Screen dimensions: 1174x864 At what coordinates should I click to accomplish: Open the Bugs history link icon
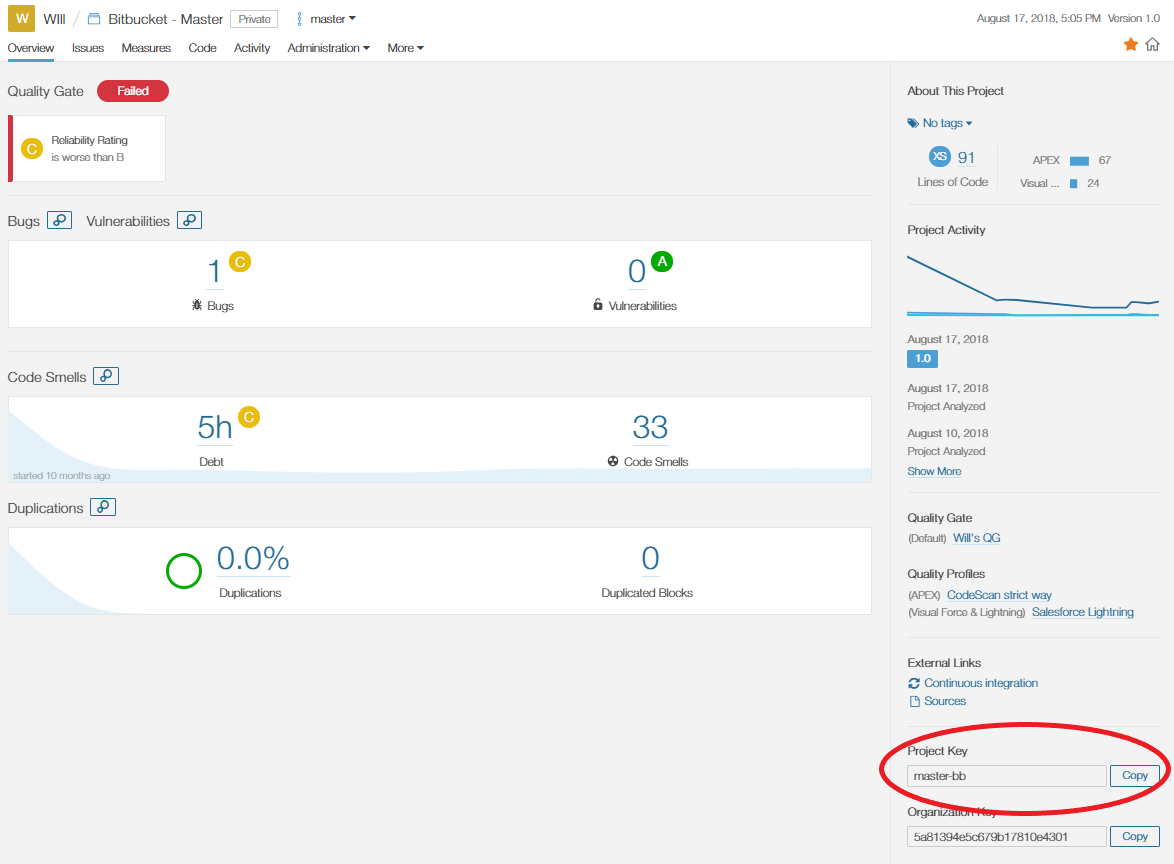(59, 220)
